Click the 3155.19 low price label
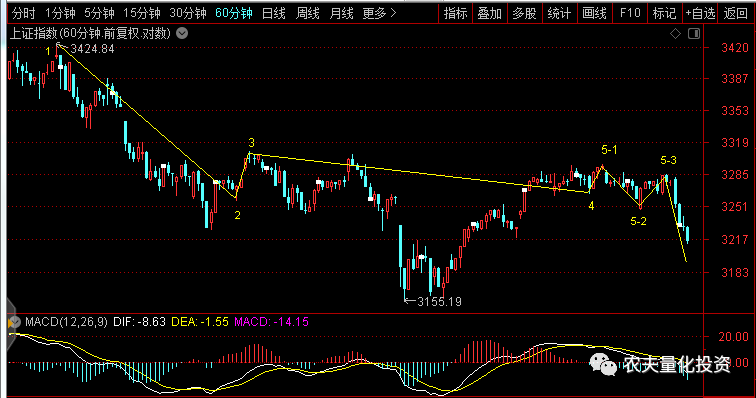This screenshot has width=756, height=398. [x=439, y=302]
